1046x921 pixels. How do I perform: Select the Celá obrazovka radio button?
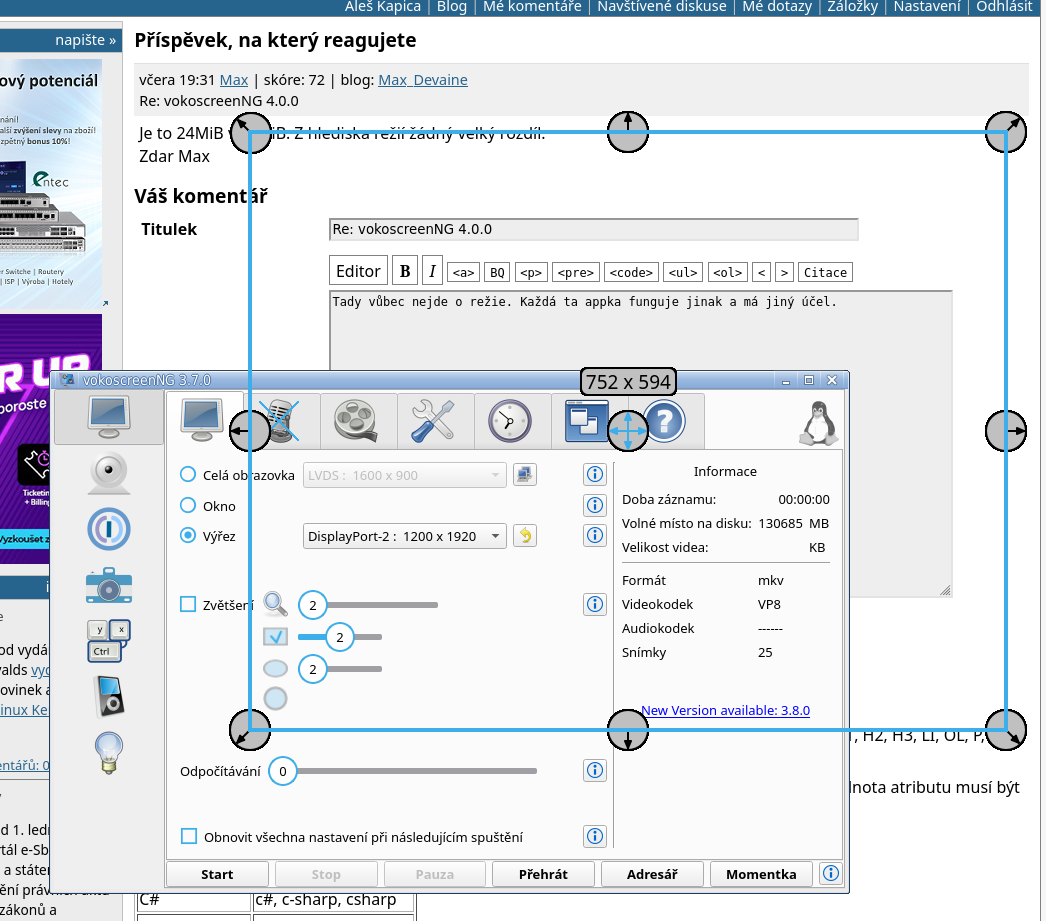pyautogui.click(x=188, y=474)
